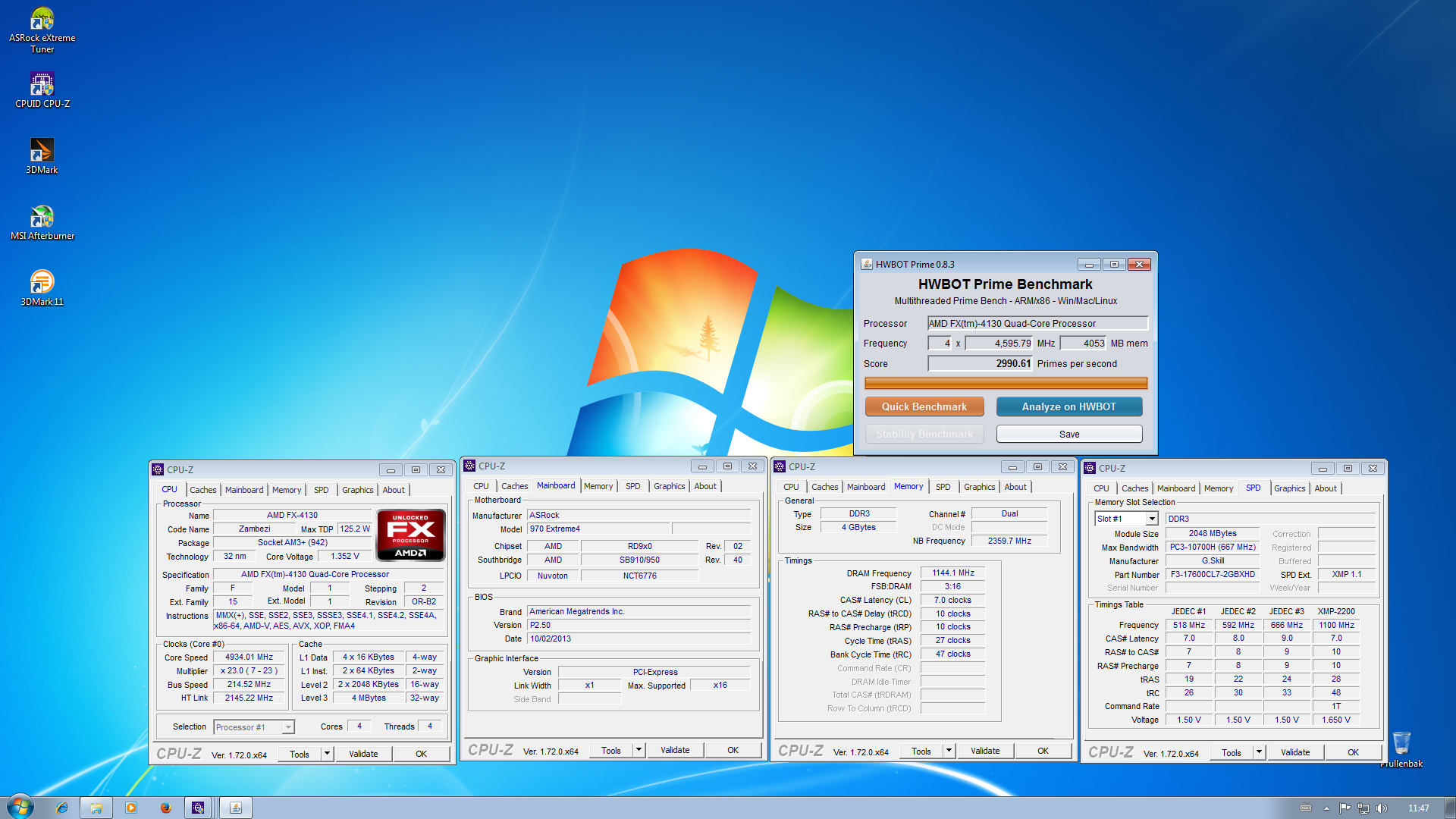Open ASRock eXtreme Tuner desktop icon
The height and width of the screenshot is (819, 1456).
coord(42,30)
